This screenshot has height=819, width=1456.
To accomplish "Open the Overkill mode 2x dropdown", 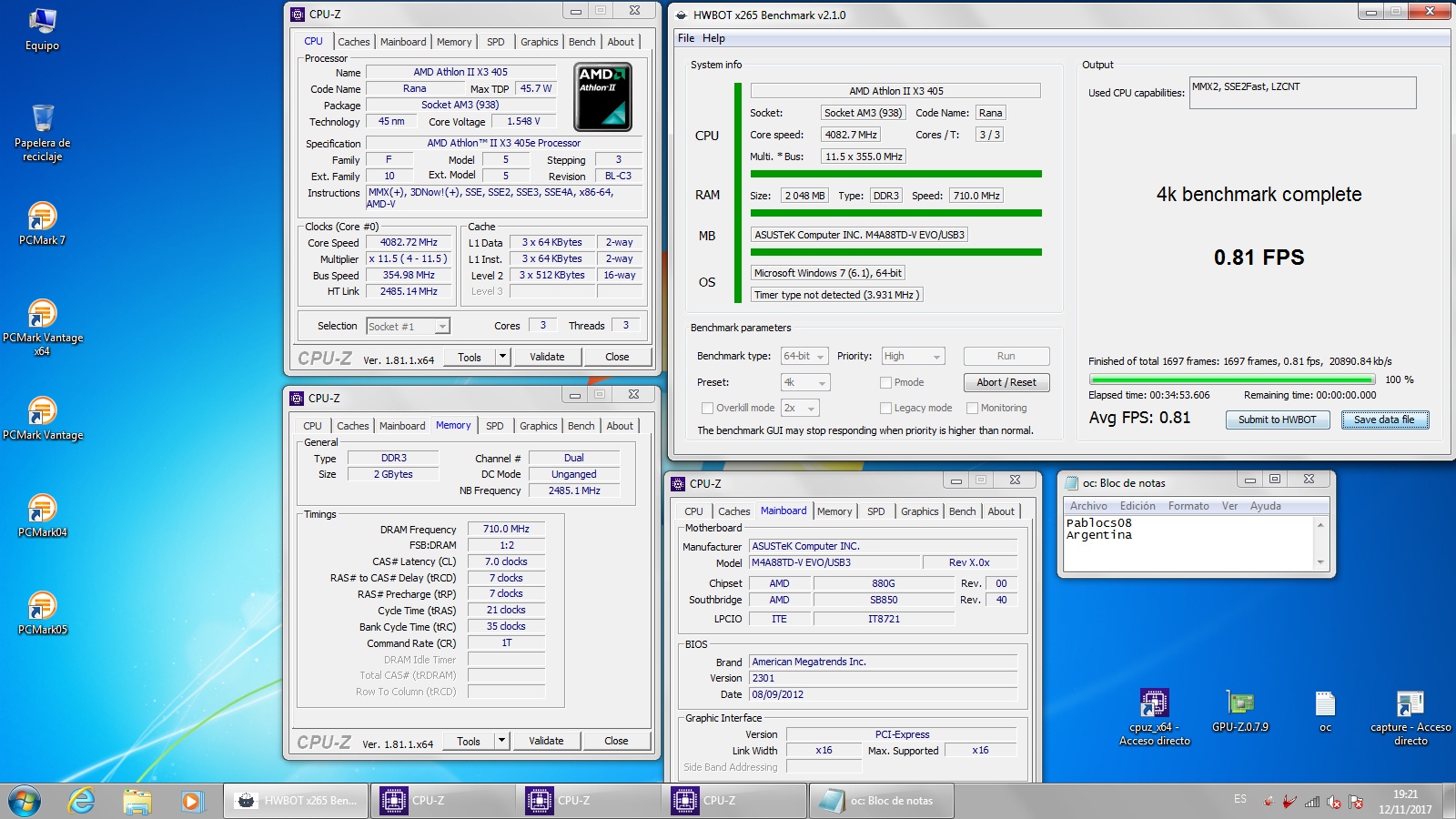I will point(800,408).
